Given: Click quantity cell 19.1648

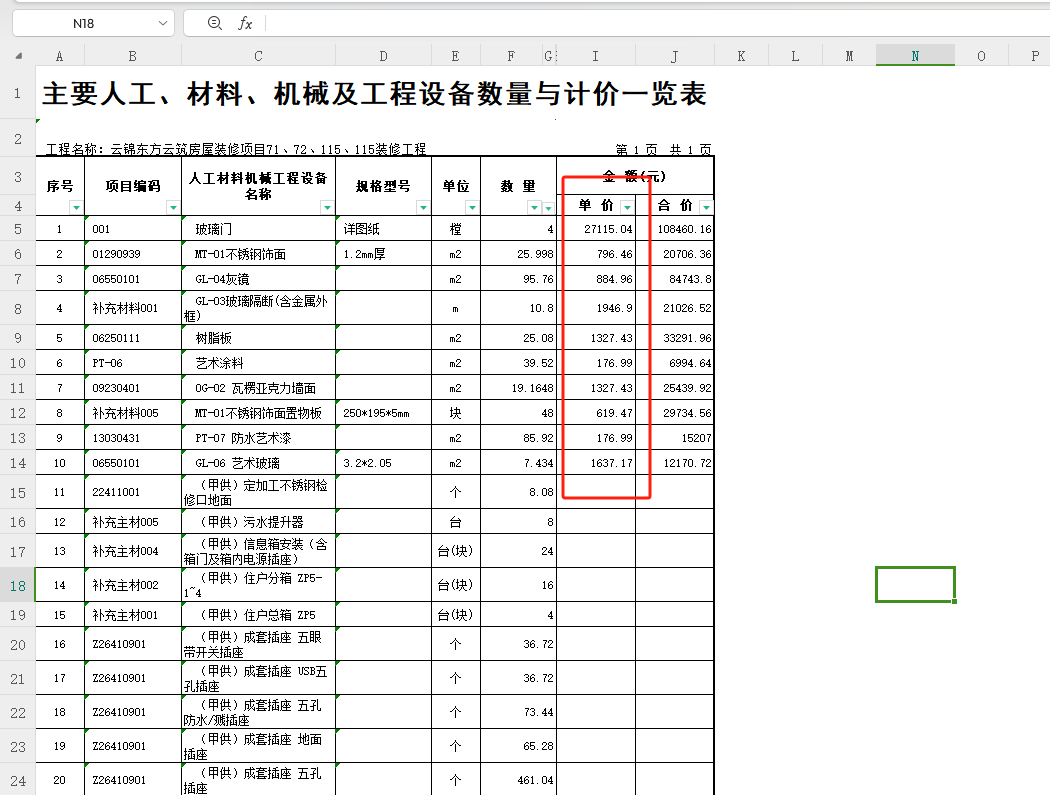Looking at the screenshot, I should coord(518,388).
